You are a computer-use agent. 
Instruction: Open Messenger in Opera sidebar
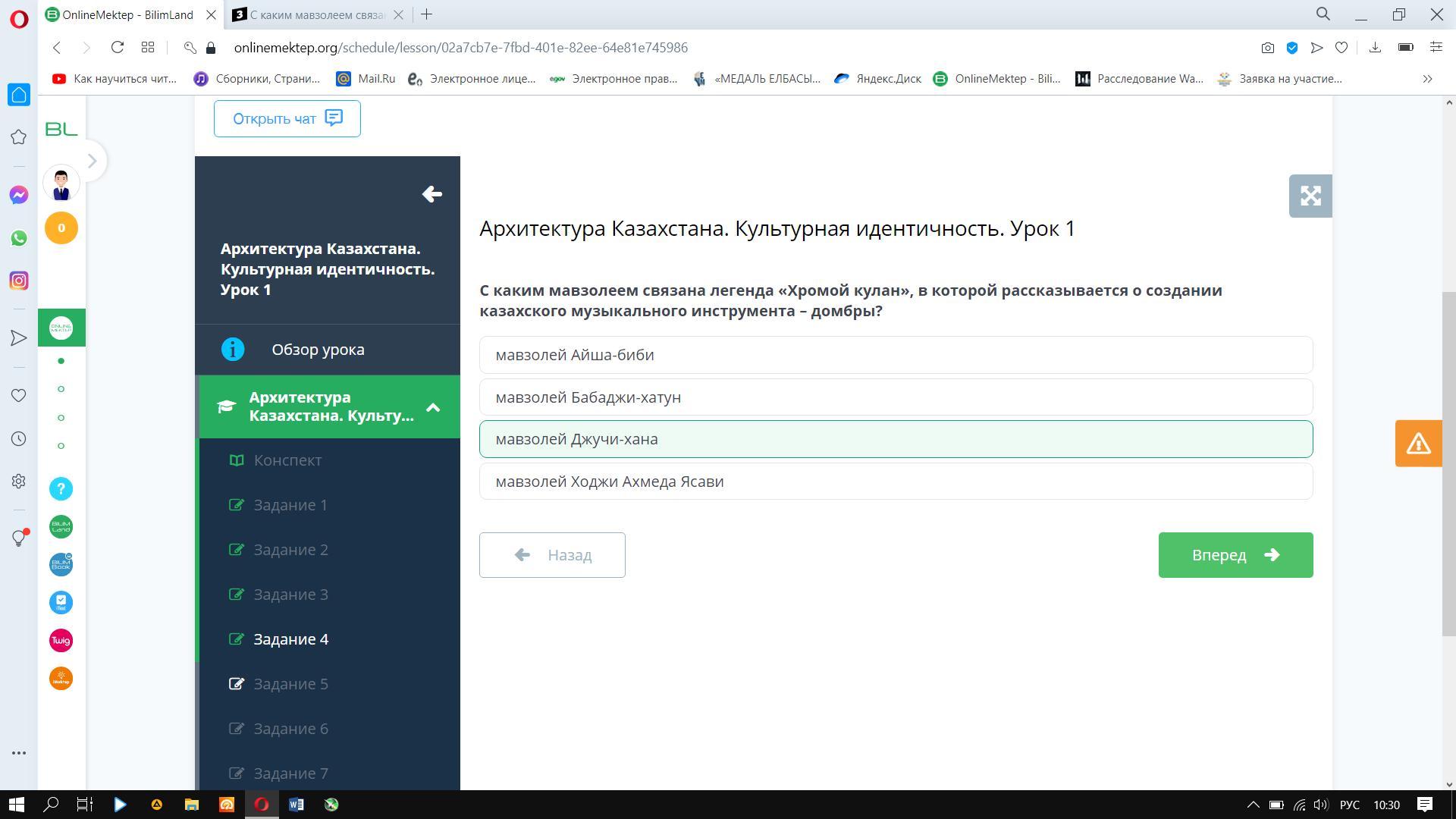[19, 195]
